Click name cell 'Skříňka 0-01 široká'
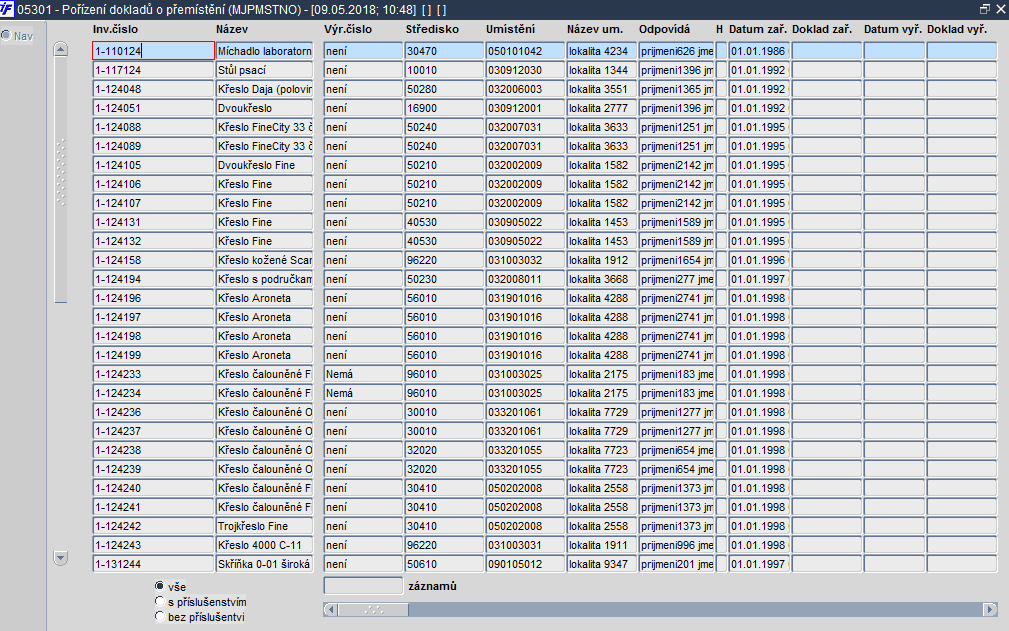Viewport: 1009px width, 631px height. [x=264, y=564]
